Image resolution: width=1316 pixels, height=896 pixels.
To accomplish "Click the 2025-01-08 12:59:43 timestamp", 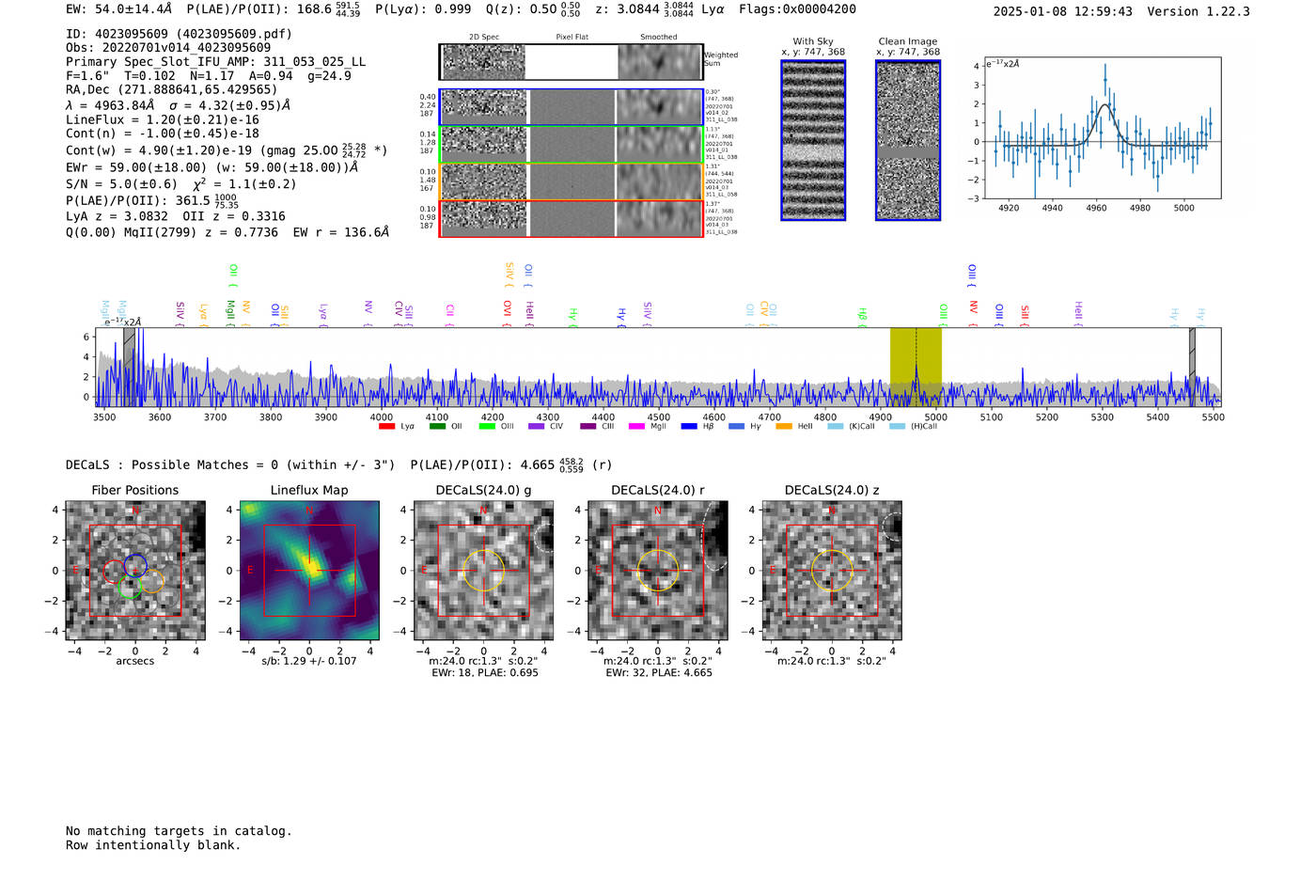I will coord(1062,12).
